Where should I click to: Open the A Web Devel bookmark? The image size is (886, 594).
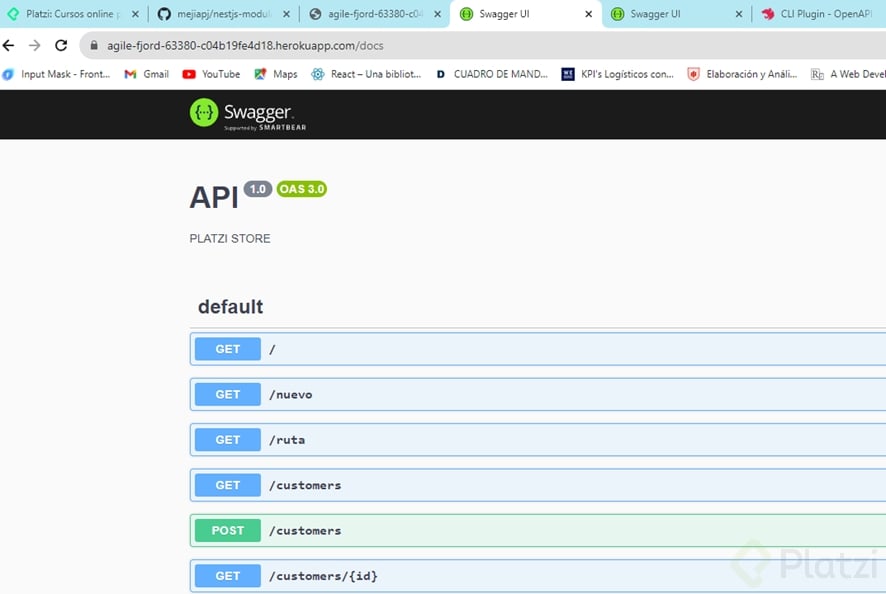tap(848, 74)
